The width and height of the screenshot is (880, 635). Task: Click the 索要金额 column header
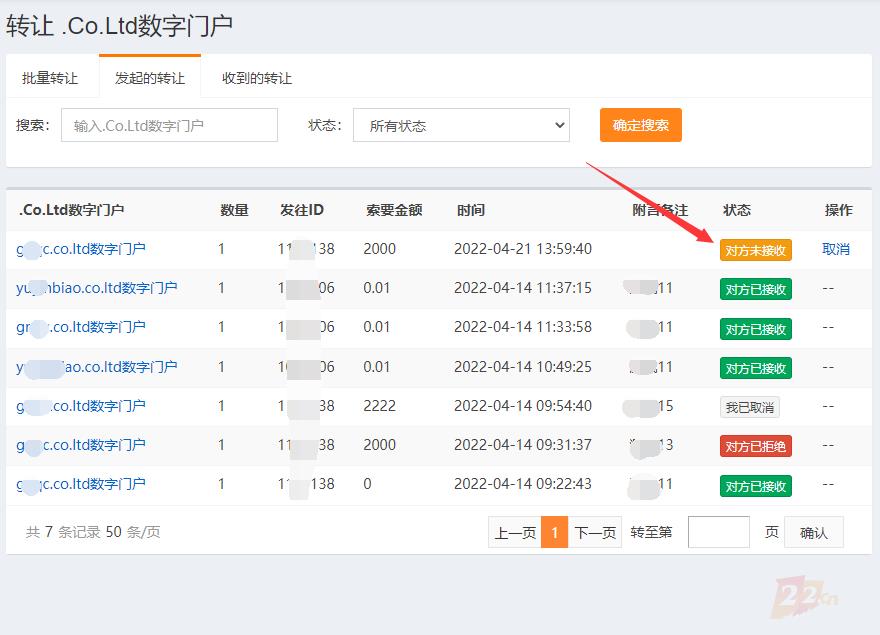point(394,210)
